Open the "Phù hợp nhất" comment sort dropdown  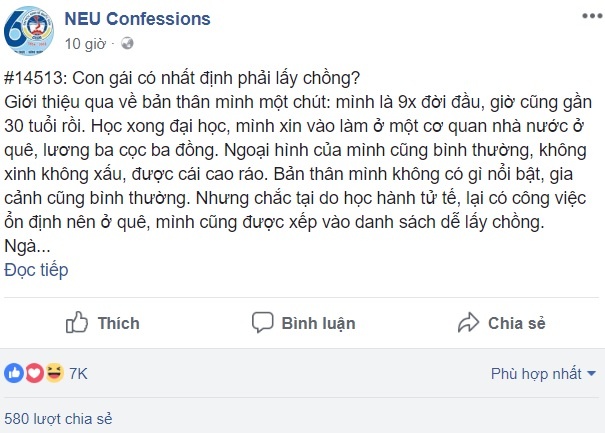pos(536,374)
